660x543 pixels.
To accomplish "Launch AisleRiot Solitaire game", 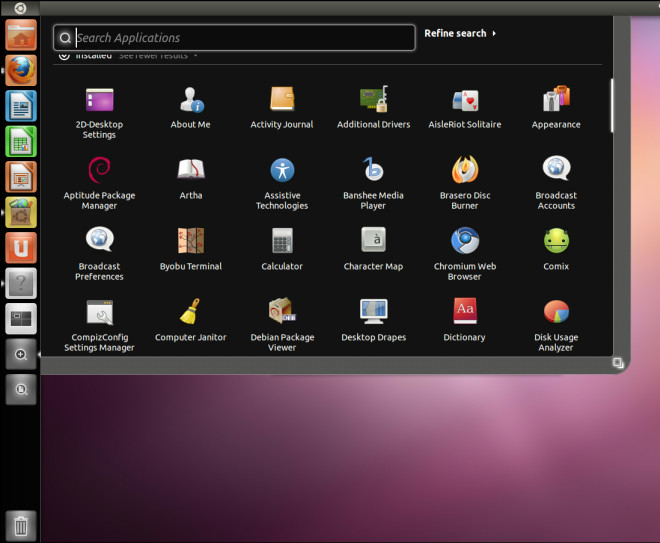I will [x=465, y=107].
